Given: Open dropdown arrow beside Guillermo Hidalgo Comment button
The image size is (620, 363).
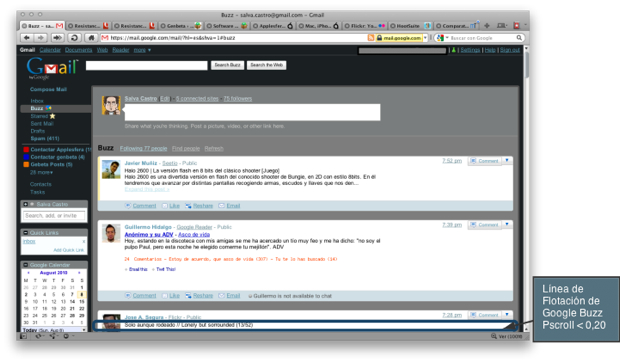Looking at the screenshot, I should click(507, 225).
